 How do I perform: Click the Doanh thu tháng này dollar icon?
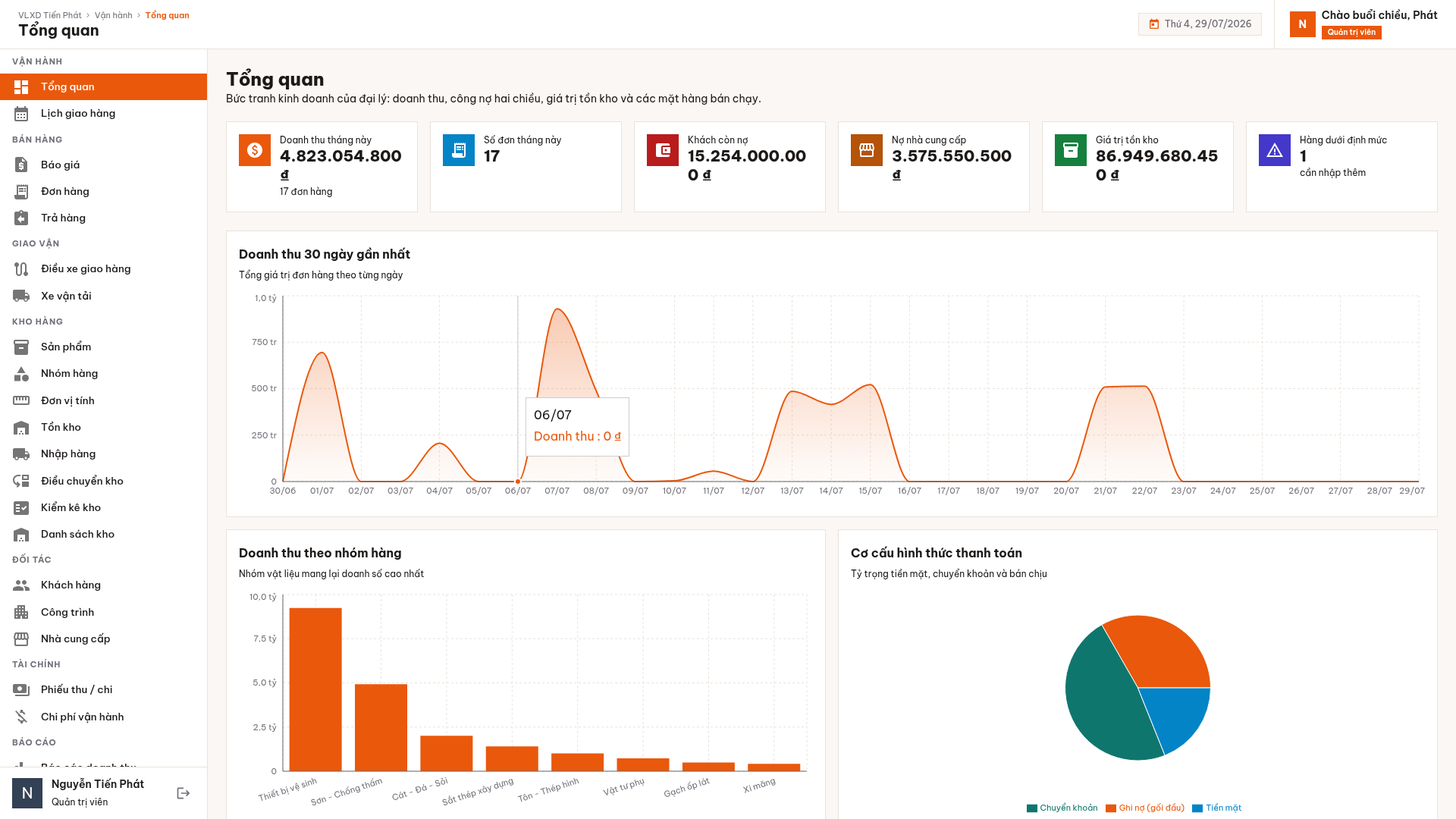tap(255, 150)
